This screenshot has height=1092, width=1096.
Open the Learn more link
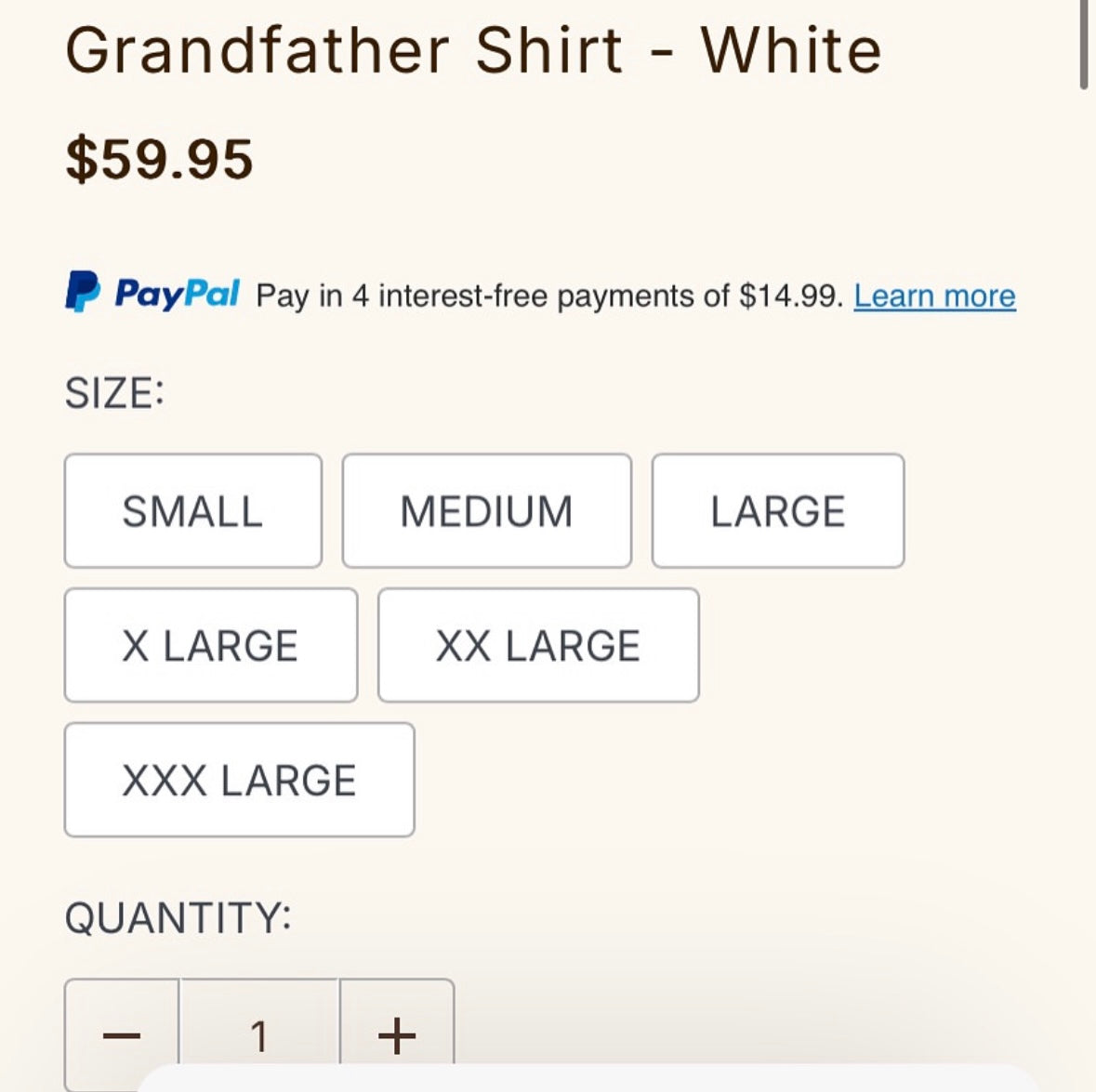tap(935, 295)
